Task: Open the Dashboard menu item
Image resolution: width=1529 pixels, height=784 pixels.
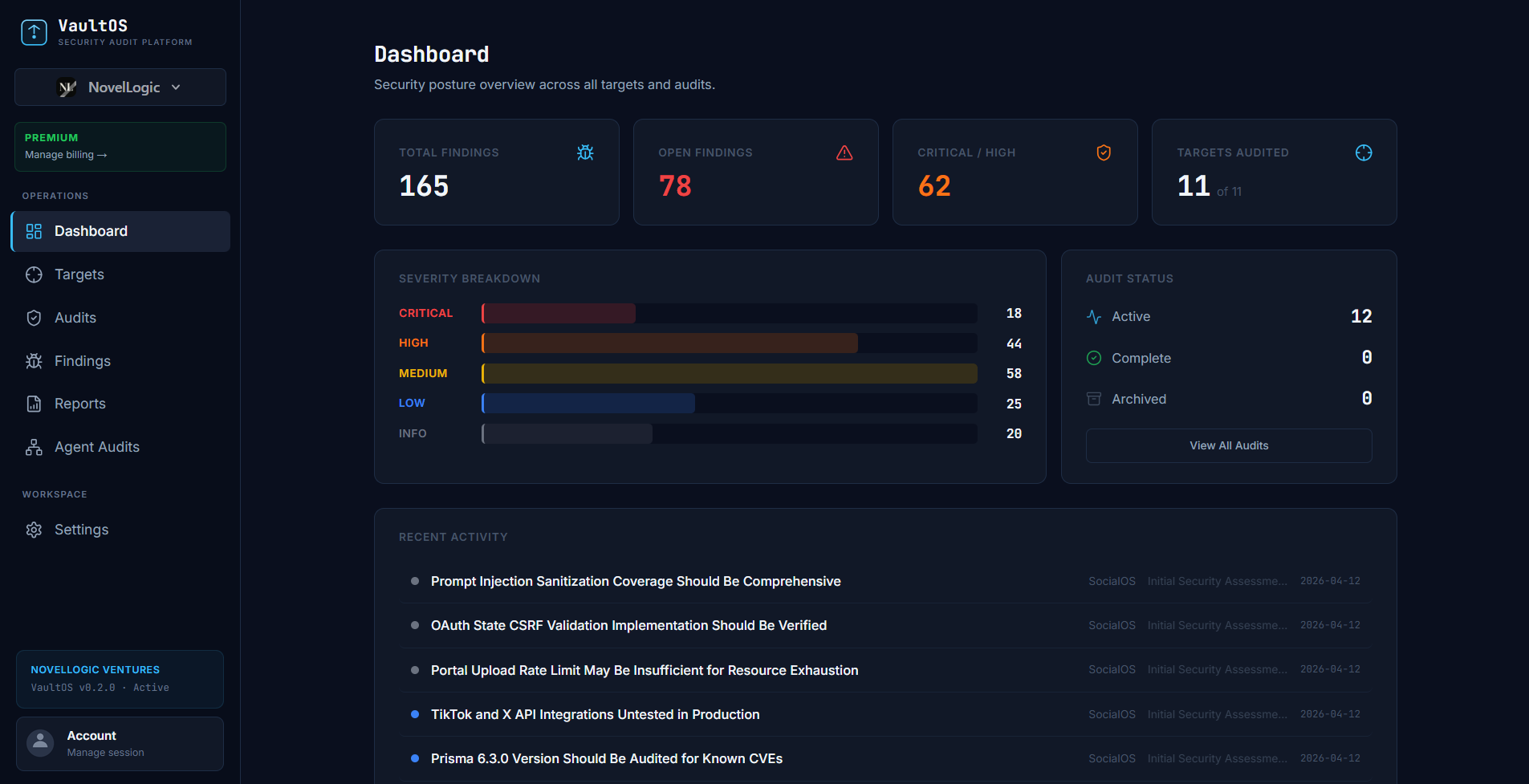Action: (120, 231)
